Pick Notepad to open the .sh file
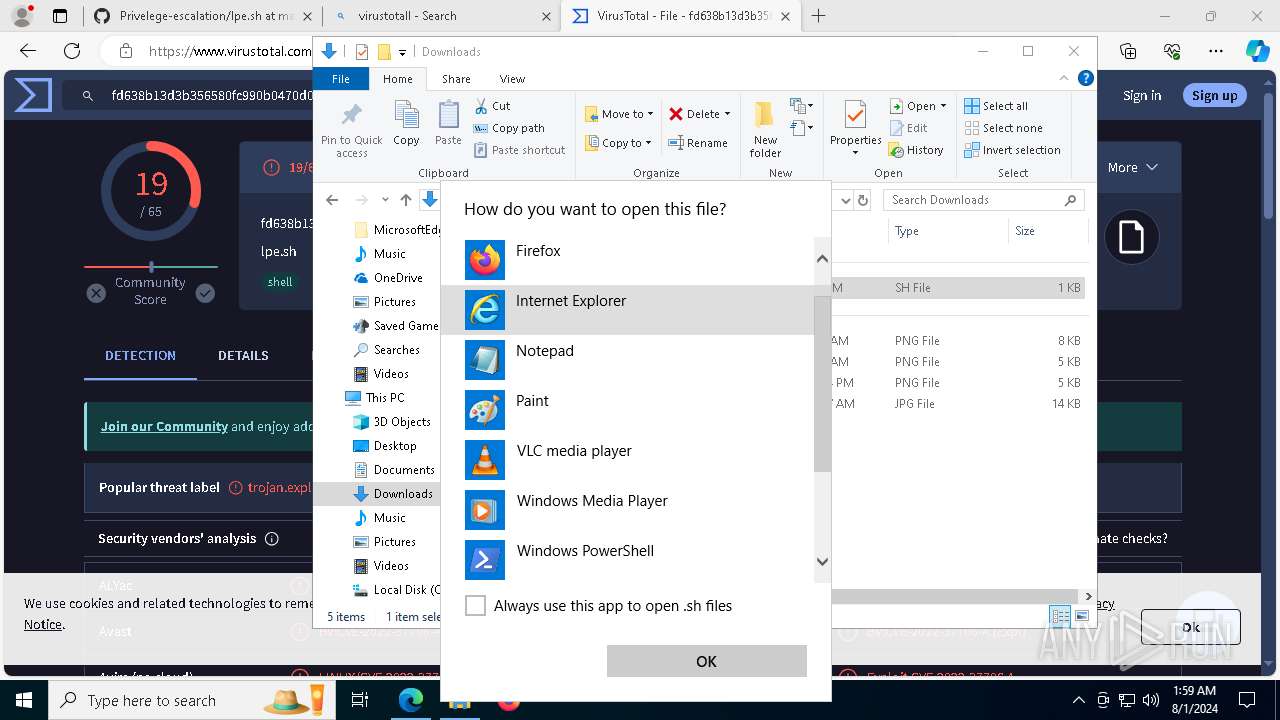 (628, 360)
